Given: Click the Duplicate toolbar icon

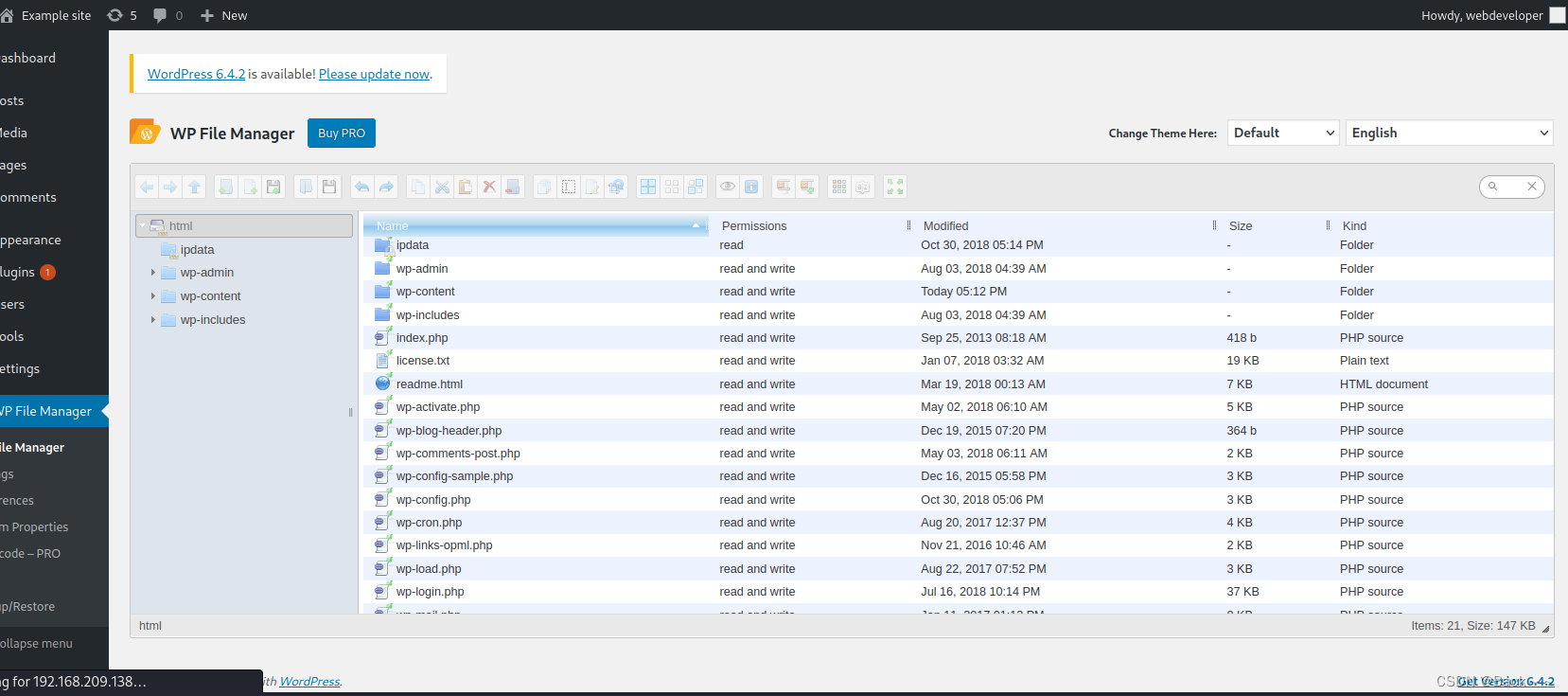Looking at the screenshot, I should tap(544, 187).
